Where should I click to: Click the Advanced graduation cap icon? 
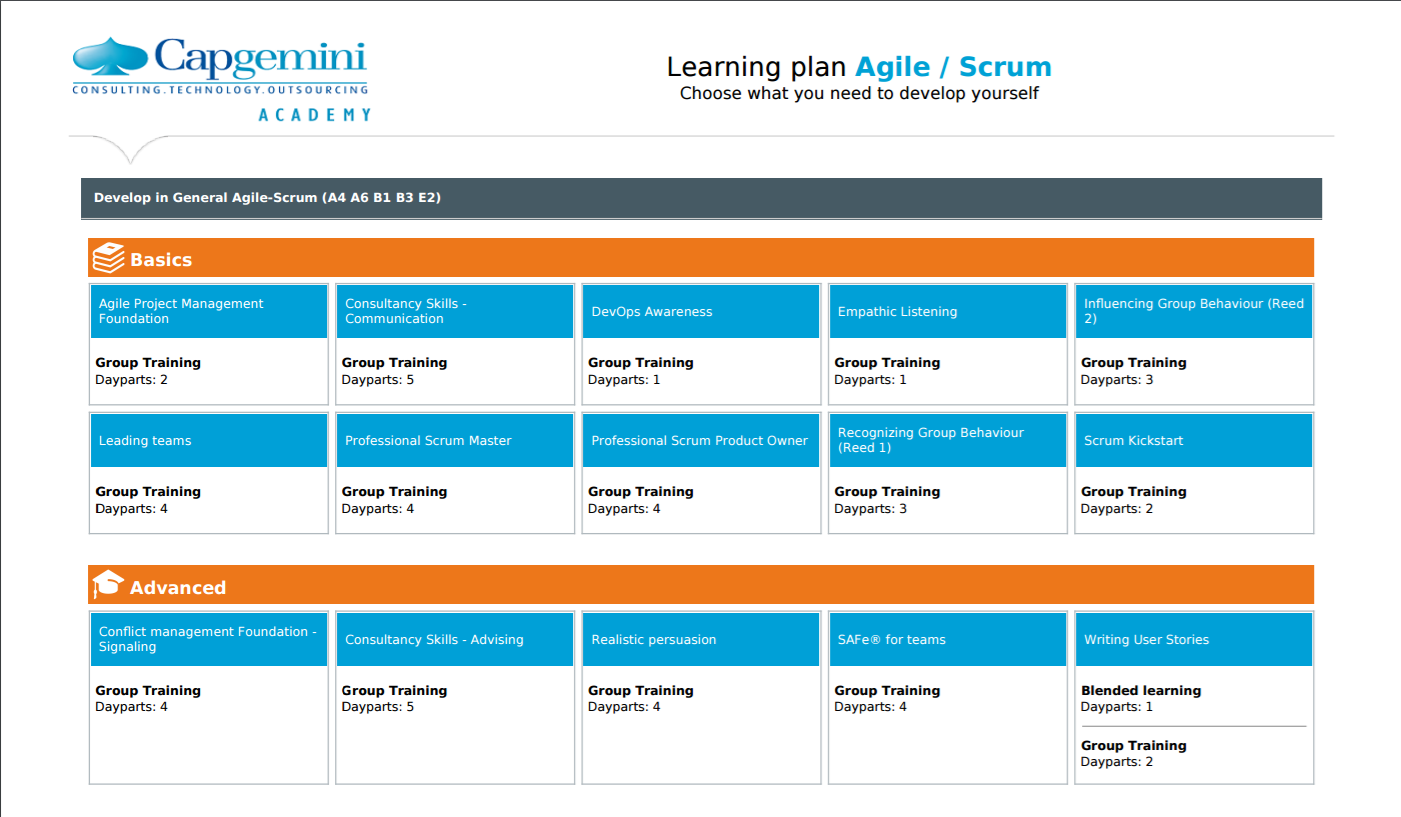(x=108, y=585)
